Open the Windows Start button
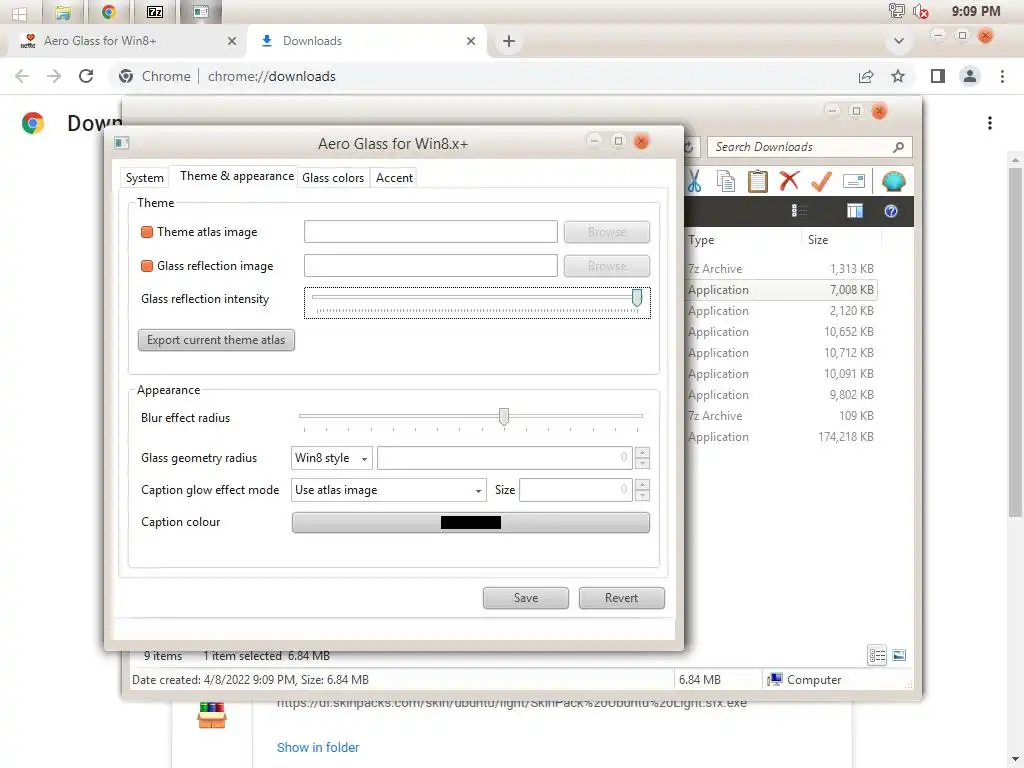This screenshot has width=1024, height=768. coord(19,12)
